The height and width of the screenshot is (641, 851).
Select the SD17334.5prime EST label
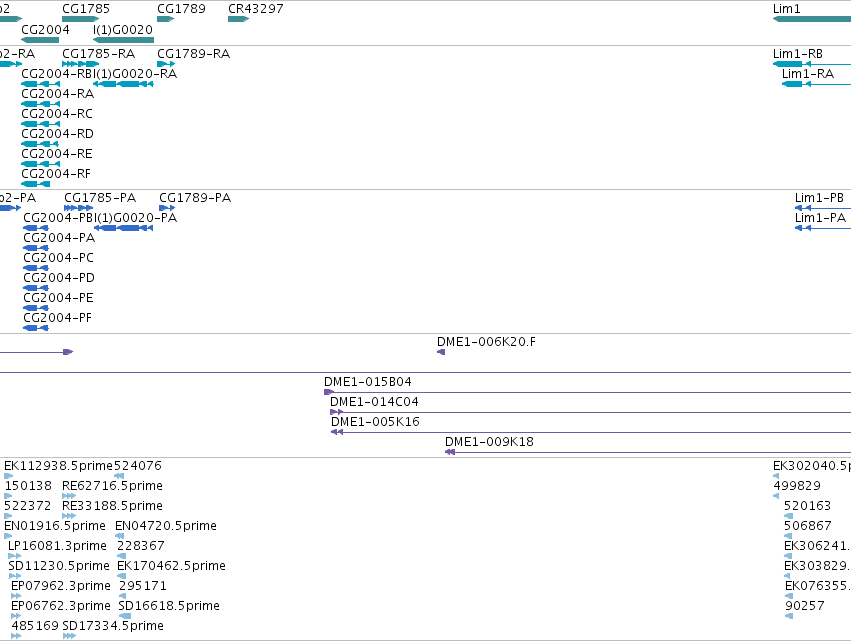coord(113,627)
